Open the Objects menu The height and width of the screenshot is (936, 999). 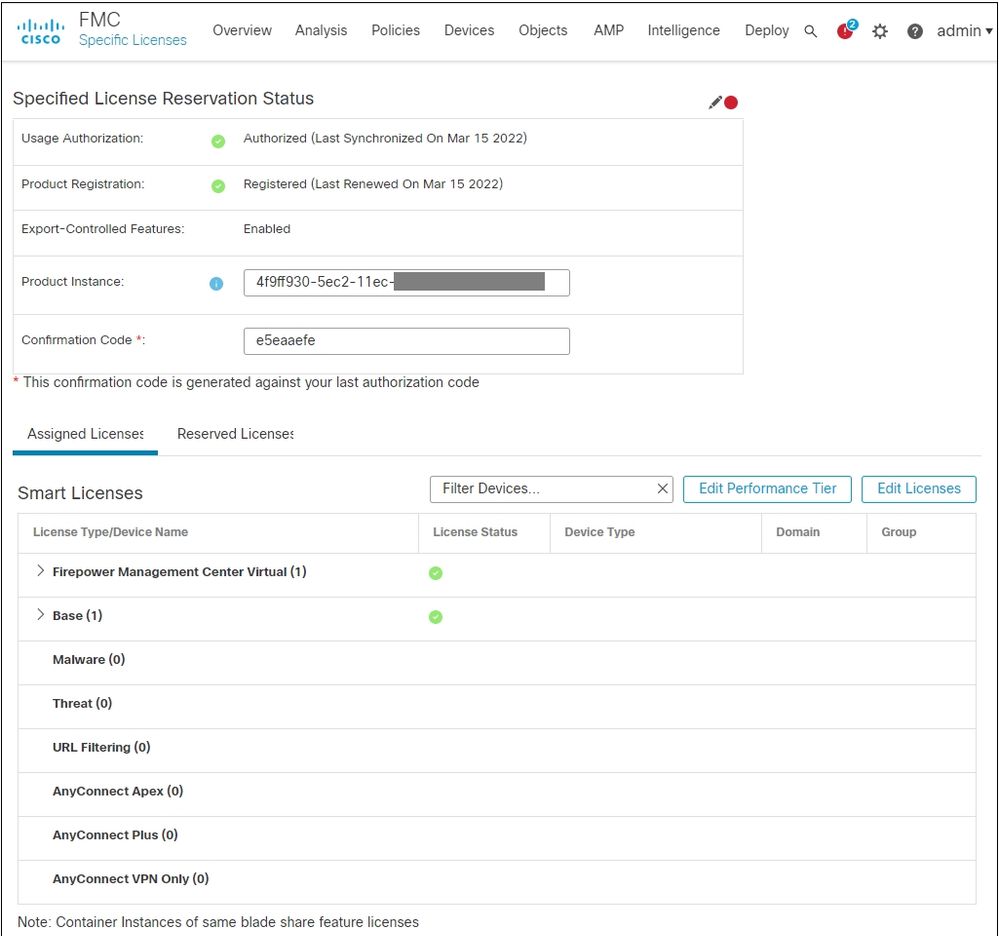(543, 30)
